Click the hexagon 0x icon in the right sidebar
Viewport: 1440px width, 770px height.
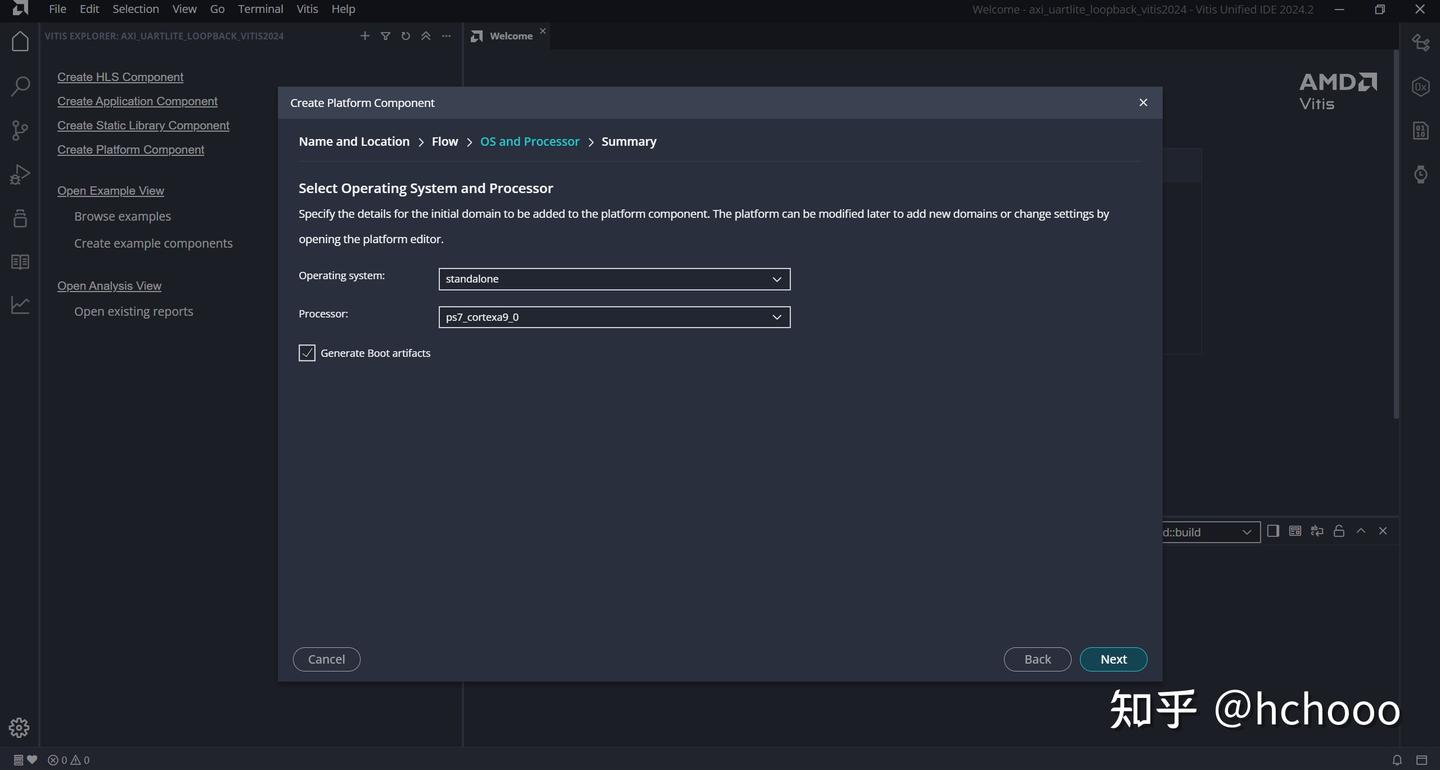[x=1421, y=86]
